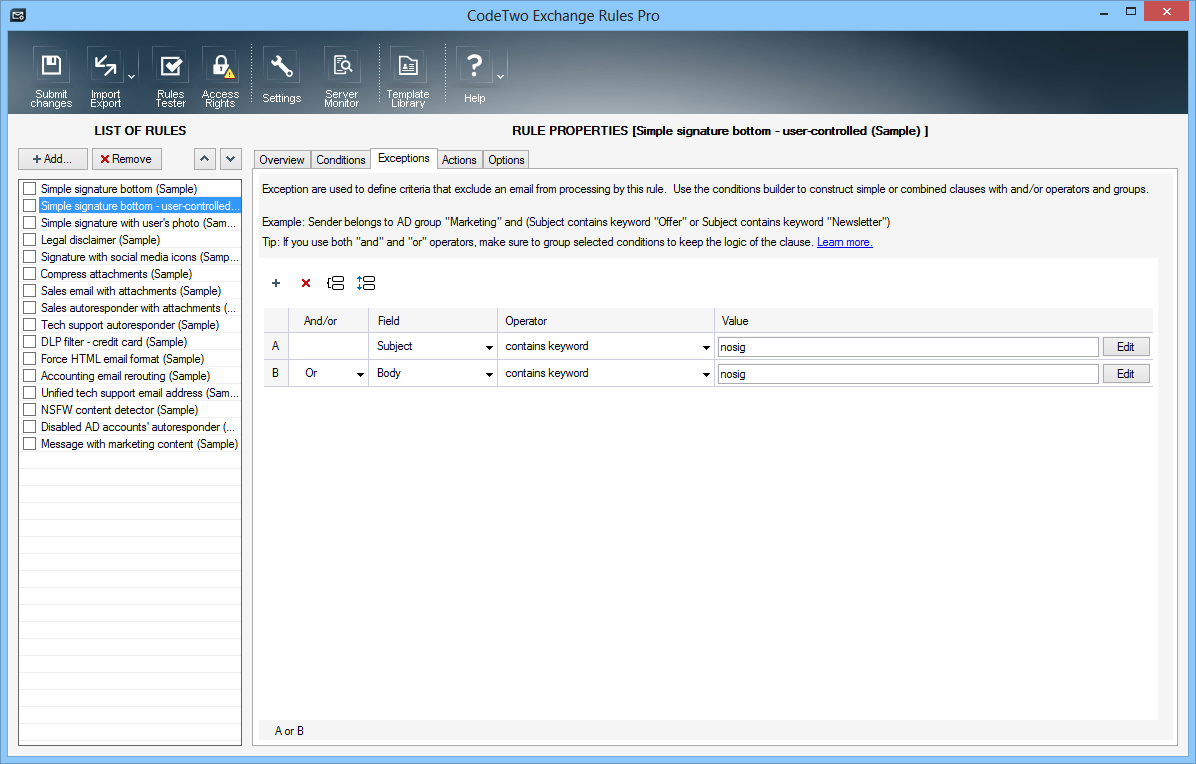Click the app icon in title bar

coord(18,15)
